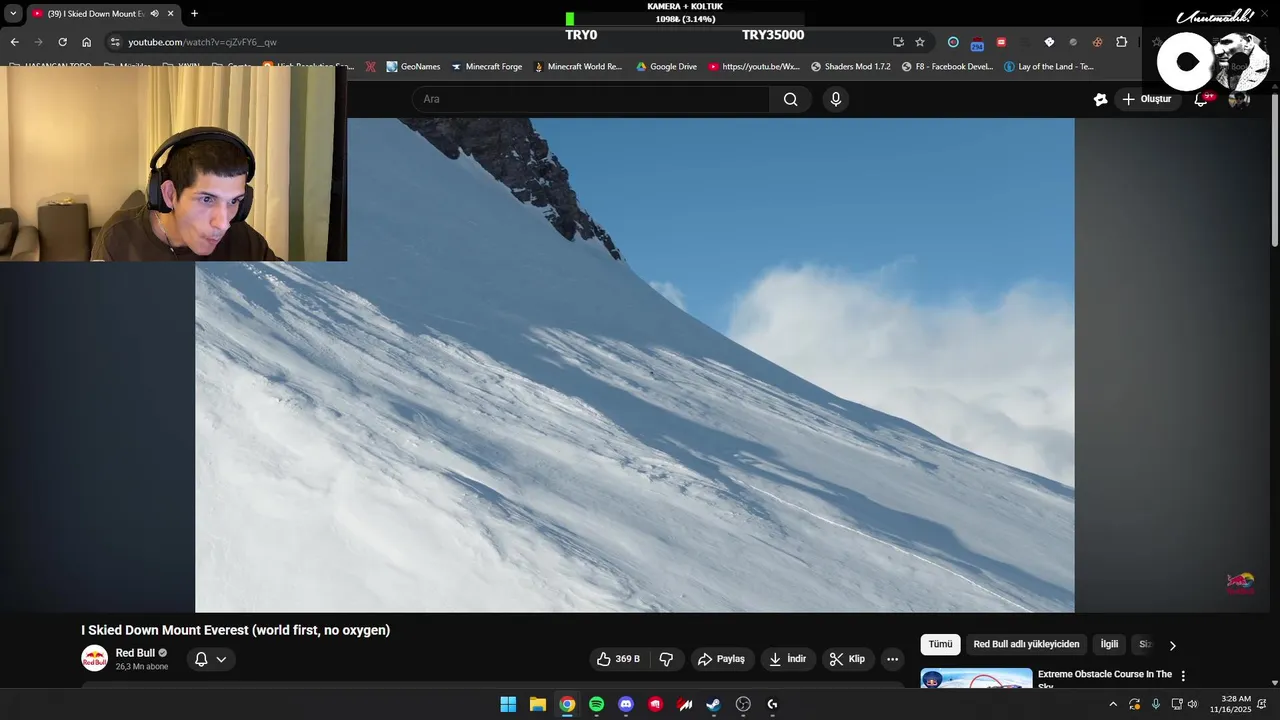Viewport: 1280px width, 720px height.
Task: Open the F8 - Facebook Devel... bookmark
Action: pos(947,67)
